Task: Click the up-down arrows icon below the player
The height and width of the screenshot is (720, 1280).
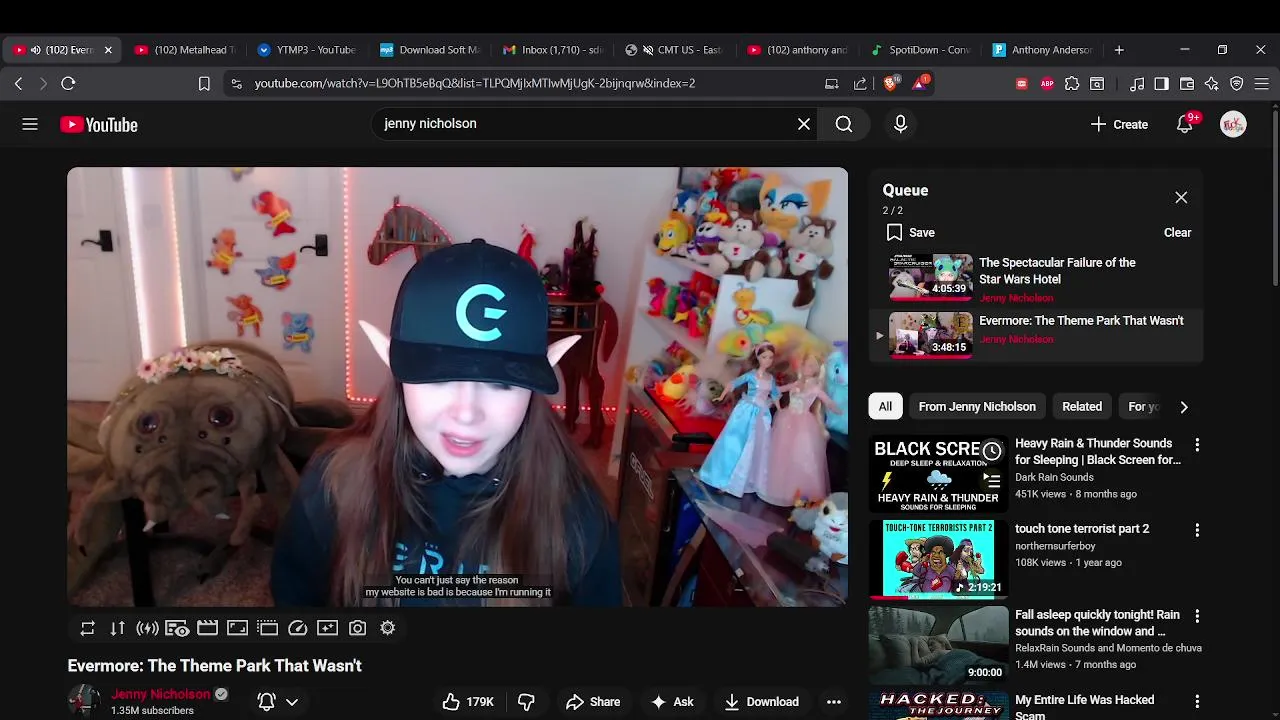Action: coord(117,628)
